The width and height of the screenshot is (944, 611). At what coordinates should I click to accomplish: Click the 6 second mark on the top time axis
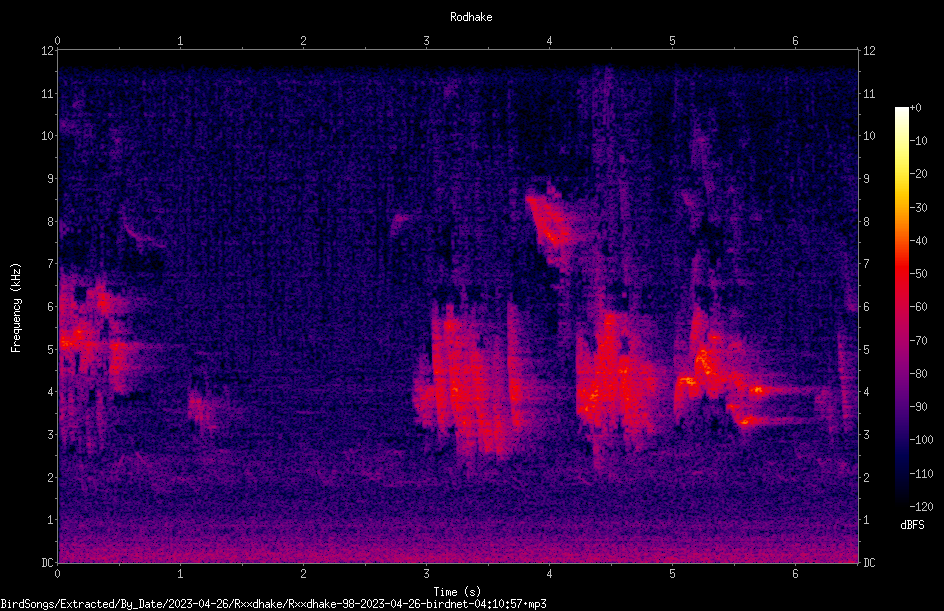795,41
